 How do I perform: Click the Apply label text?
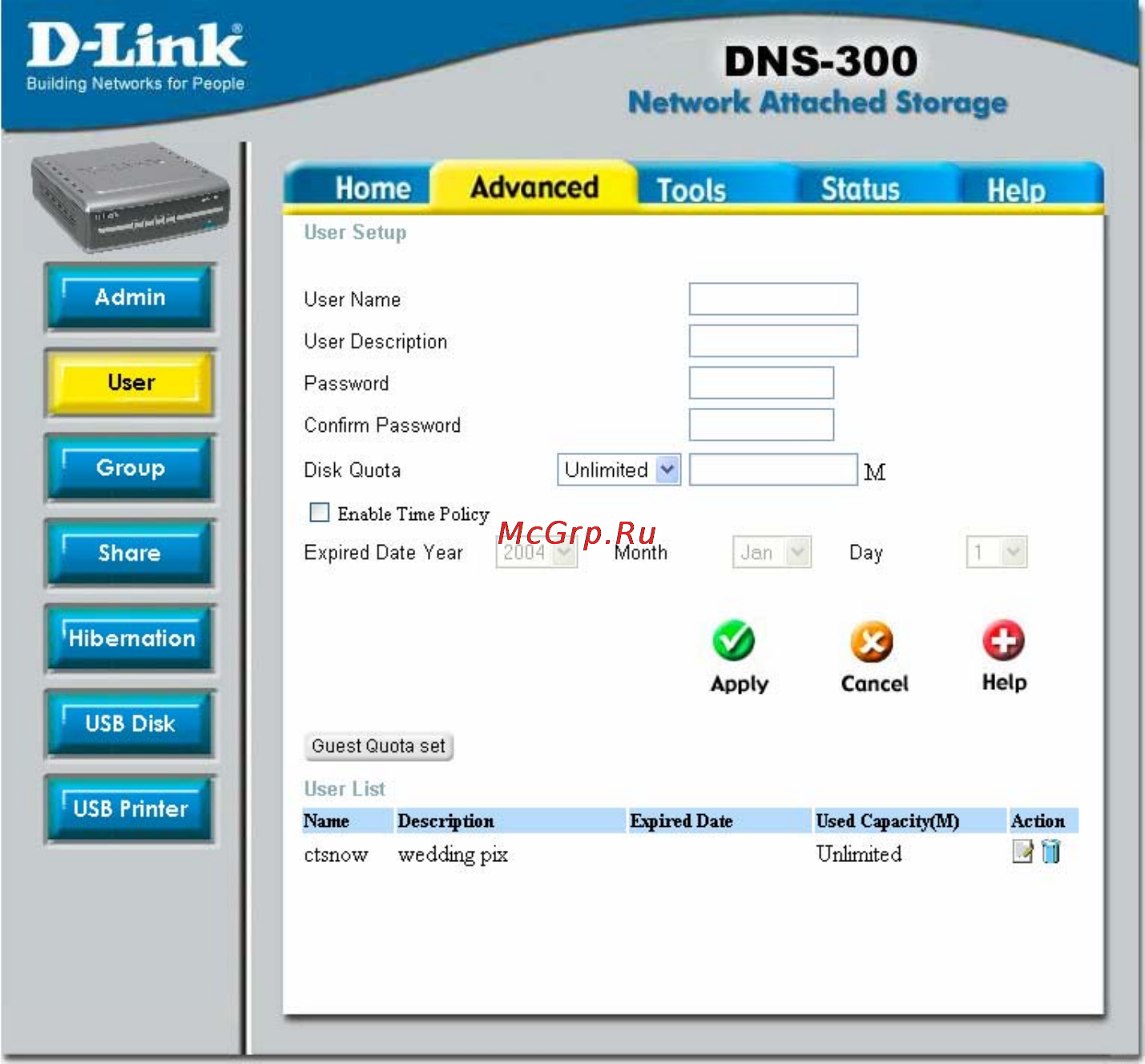click(739, 683)
